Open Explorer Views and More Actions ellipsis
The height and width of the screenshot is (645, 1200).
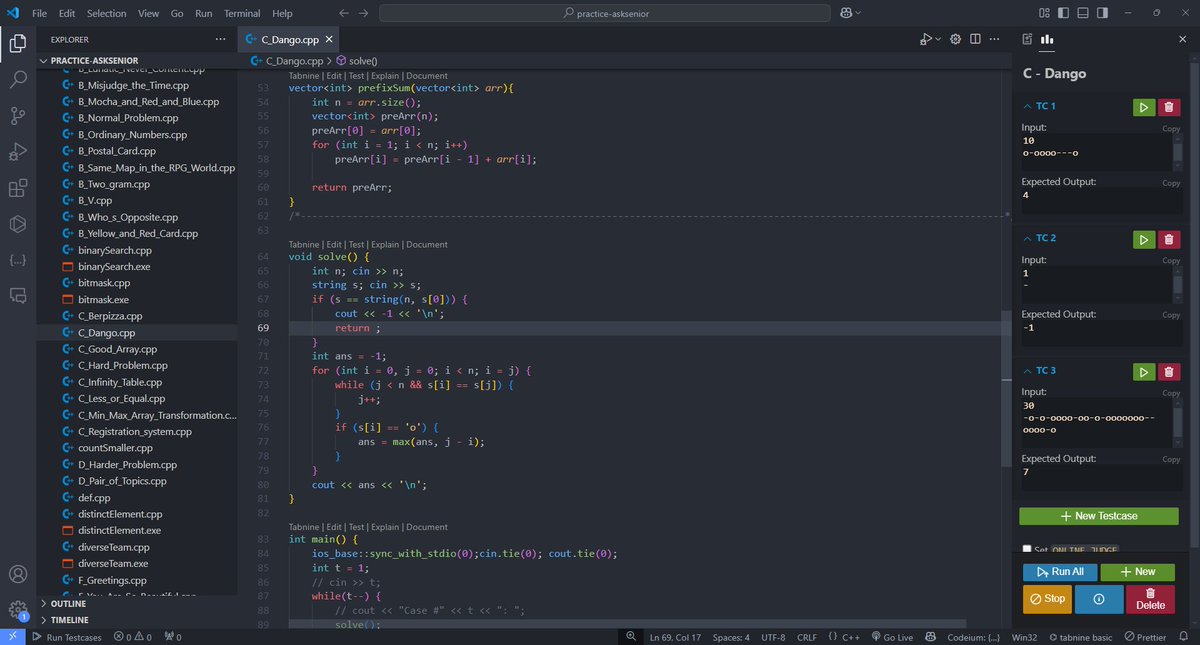pyautogui.click(x=220, y=39)
